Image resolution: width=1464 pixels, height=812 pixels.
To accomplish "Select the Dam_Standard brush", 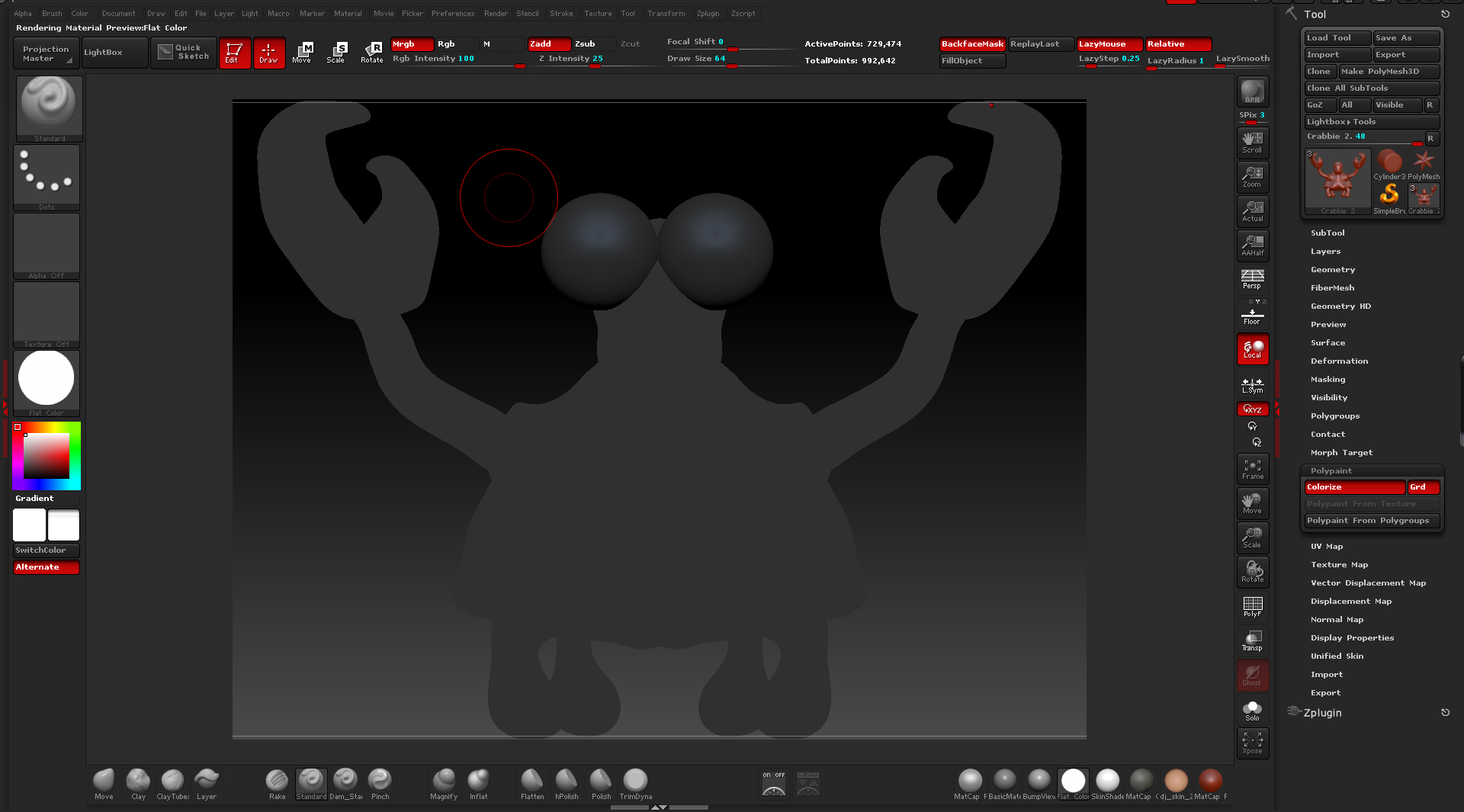I will pyautogui.click(x=345, y=784).
